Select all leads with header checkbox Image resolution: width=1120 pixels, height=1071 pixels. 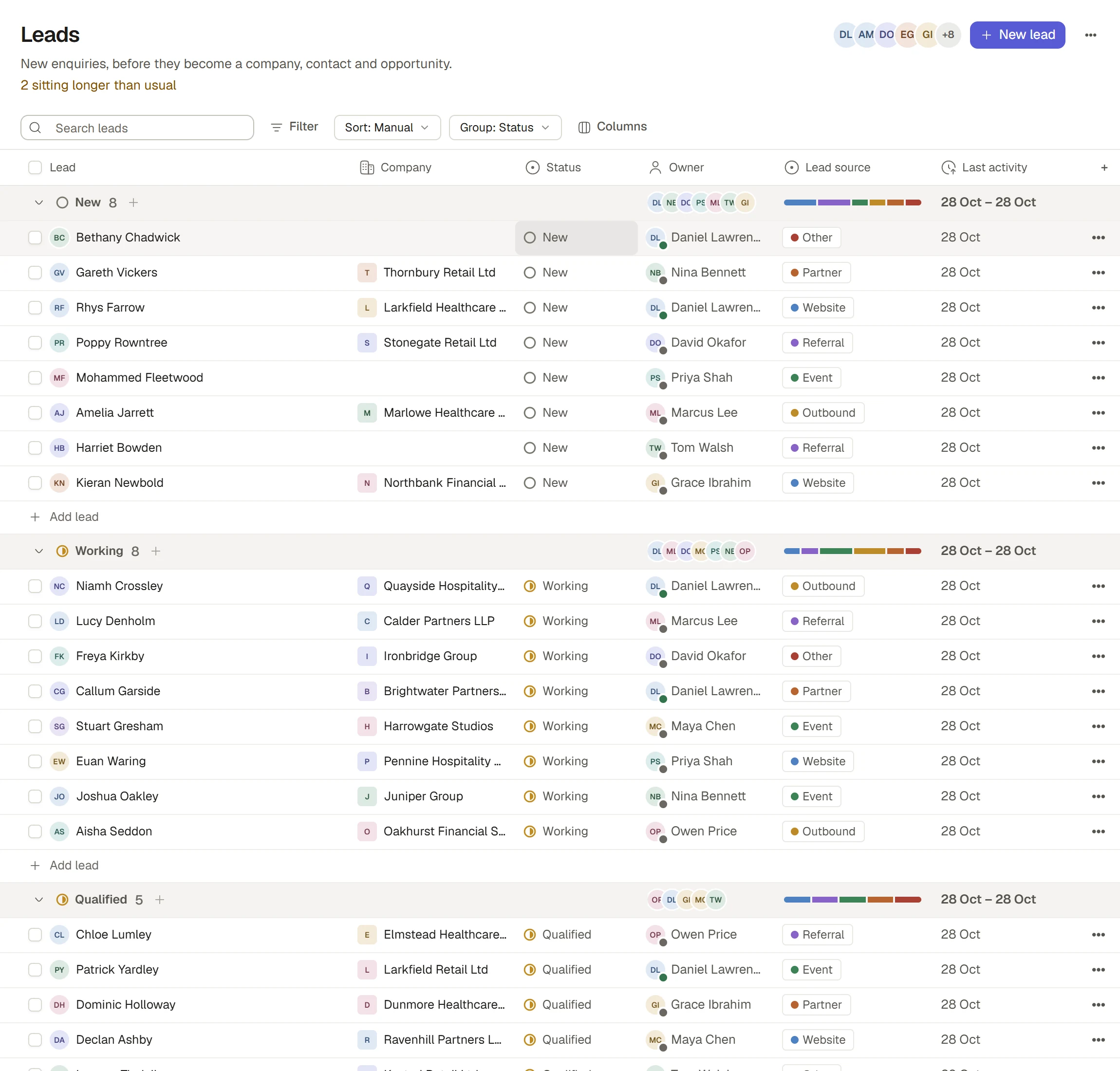click(x=35, y=167)
